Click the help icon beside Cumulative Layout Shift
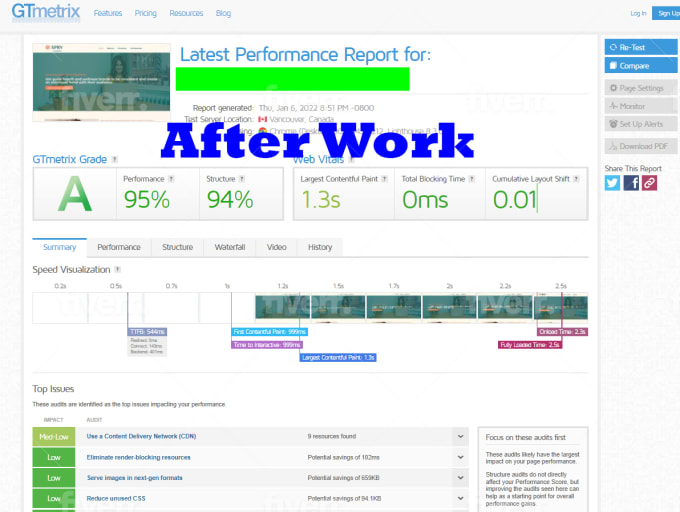Image resolution: width=680 pixels, height=512 pixels. pos(576,179)
